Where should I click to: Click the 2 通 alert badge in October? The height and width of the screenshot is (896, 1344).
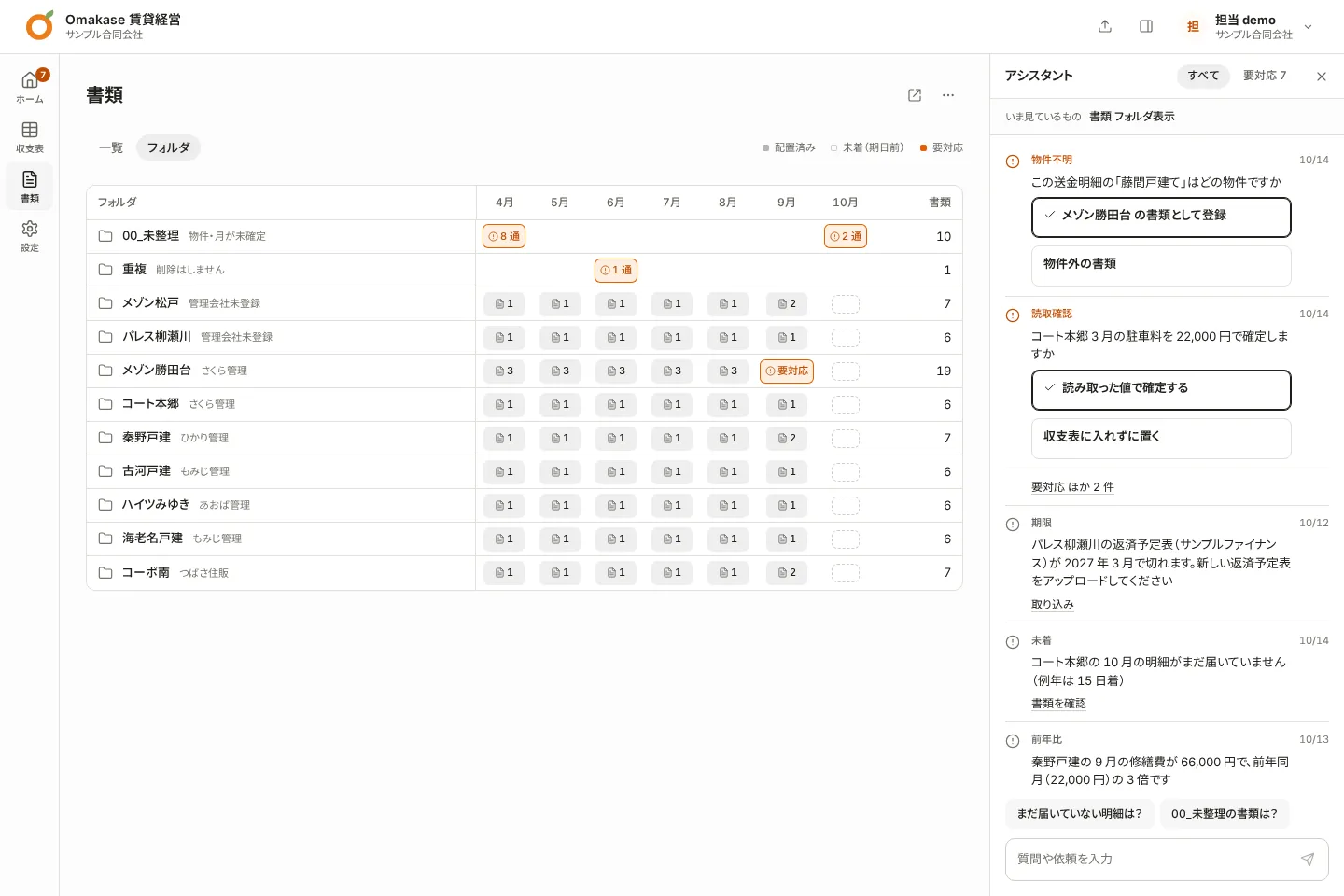click(x=846, y=236)
